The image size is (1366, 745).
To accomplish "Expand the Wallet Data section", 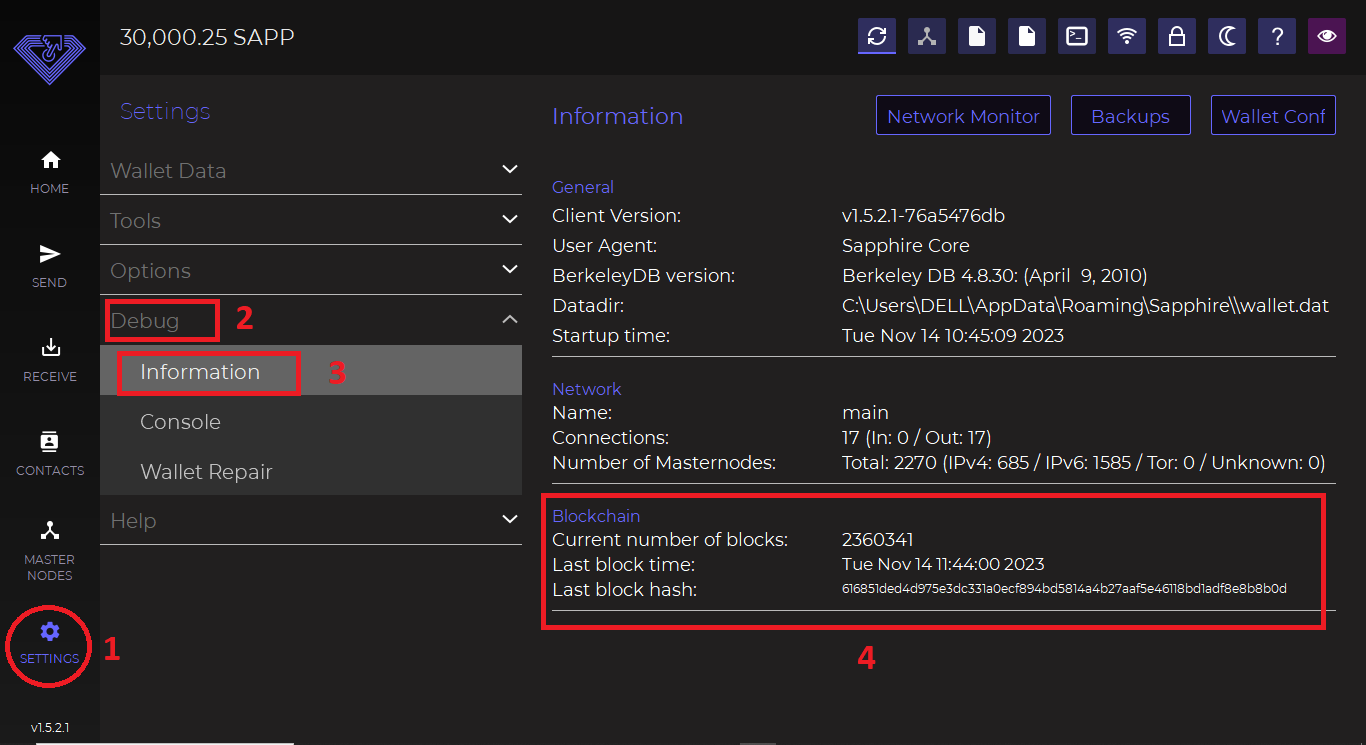I will click(x=310, y=171).
